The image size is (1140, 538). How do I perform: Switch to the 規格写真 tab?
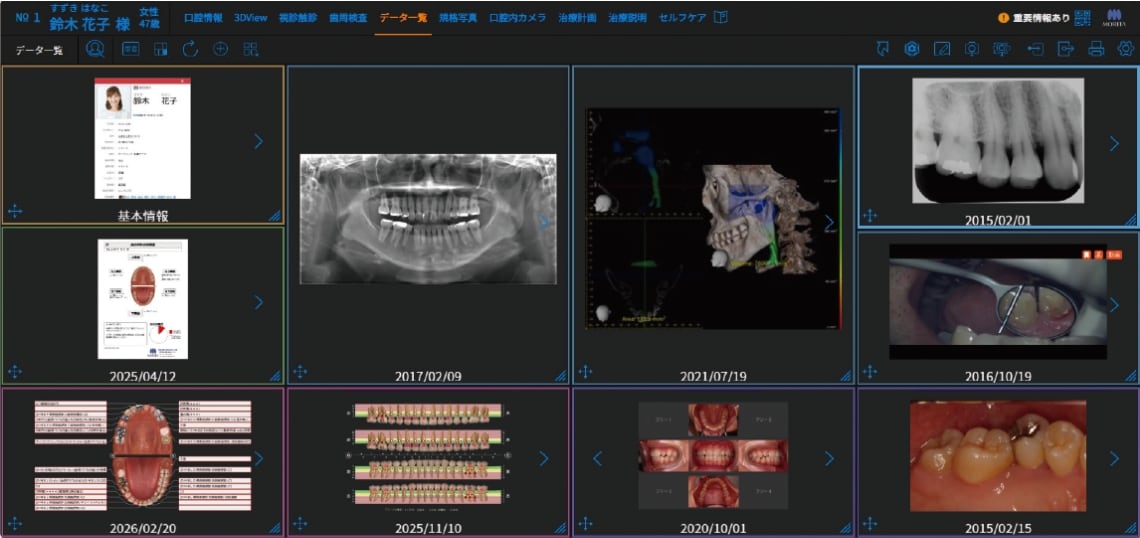[x=458, y=18]
